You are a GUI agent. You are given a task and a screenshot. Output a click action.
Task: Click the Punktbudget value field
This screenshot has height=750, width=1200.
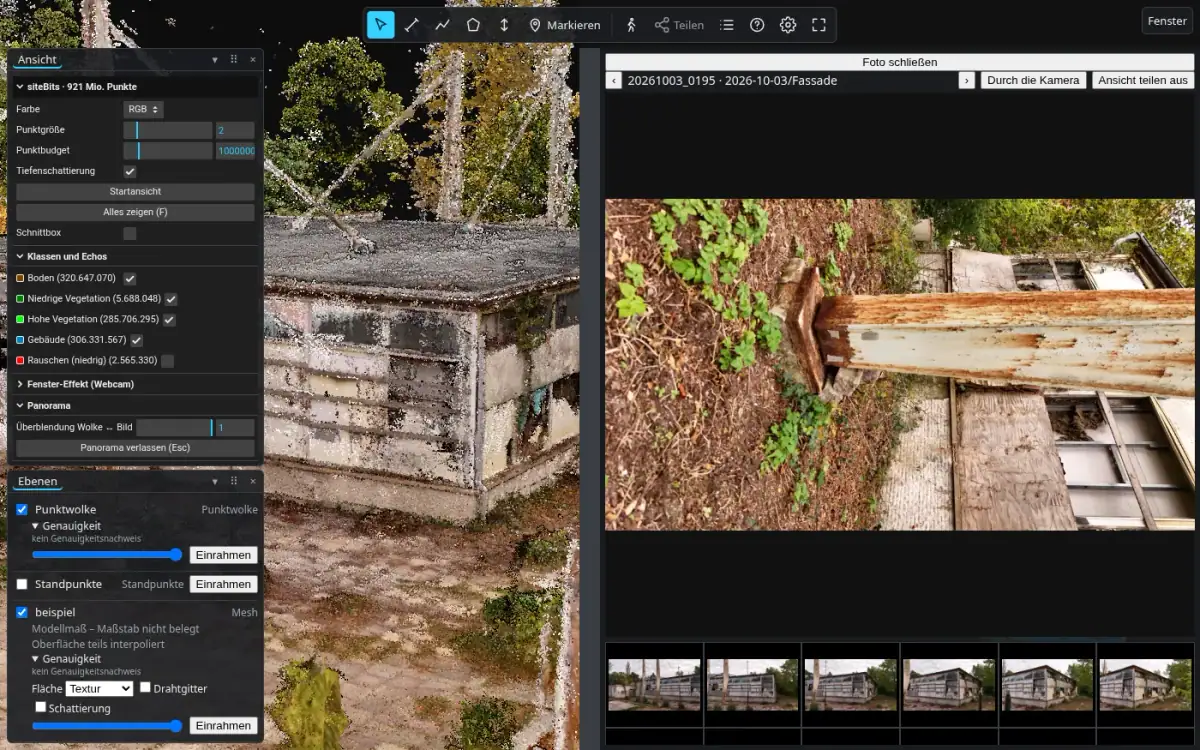click(x=235, y=151)
